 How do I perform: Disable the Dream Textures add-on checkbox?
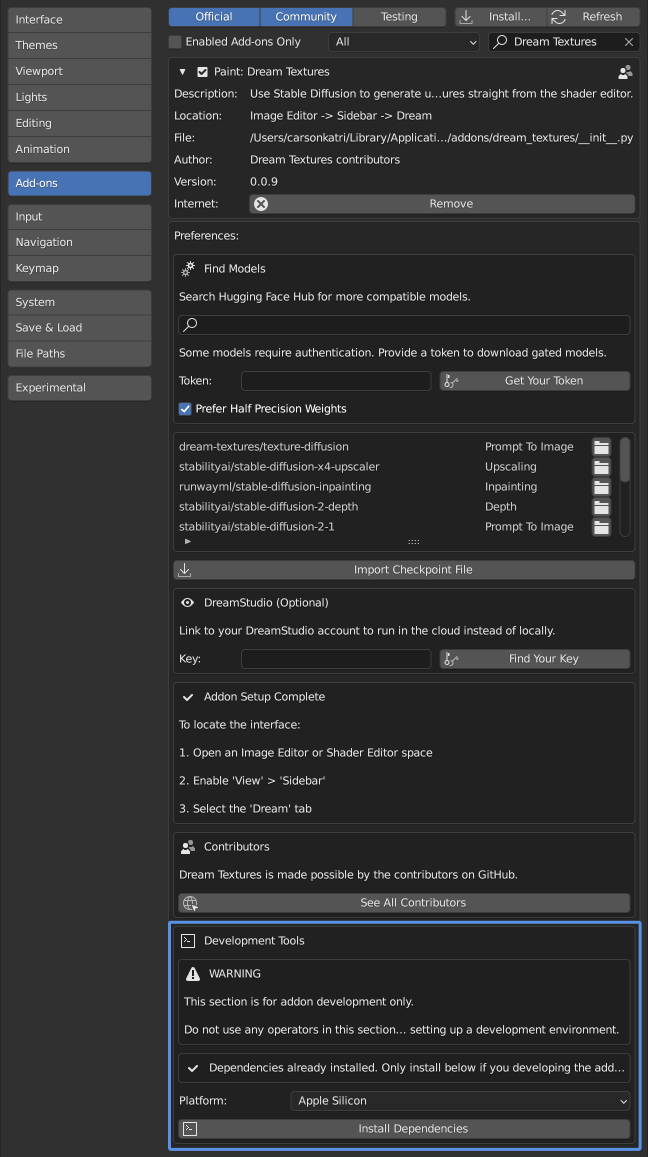tap(202, 72)
